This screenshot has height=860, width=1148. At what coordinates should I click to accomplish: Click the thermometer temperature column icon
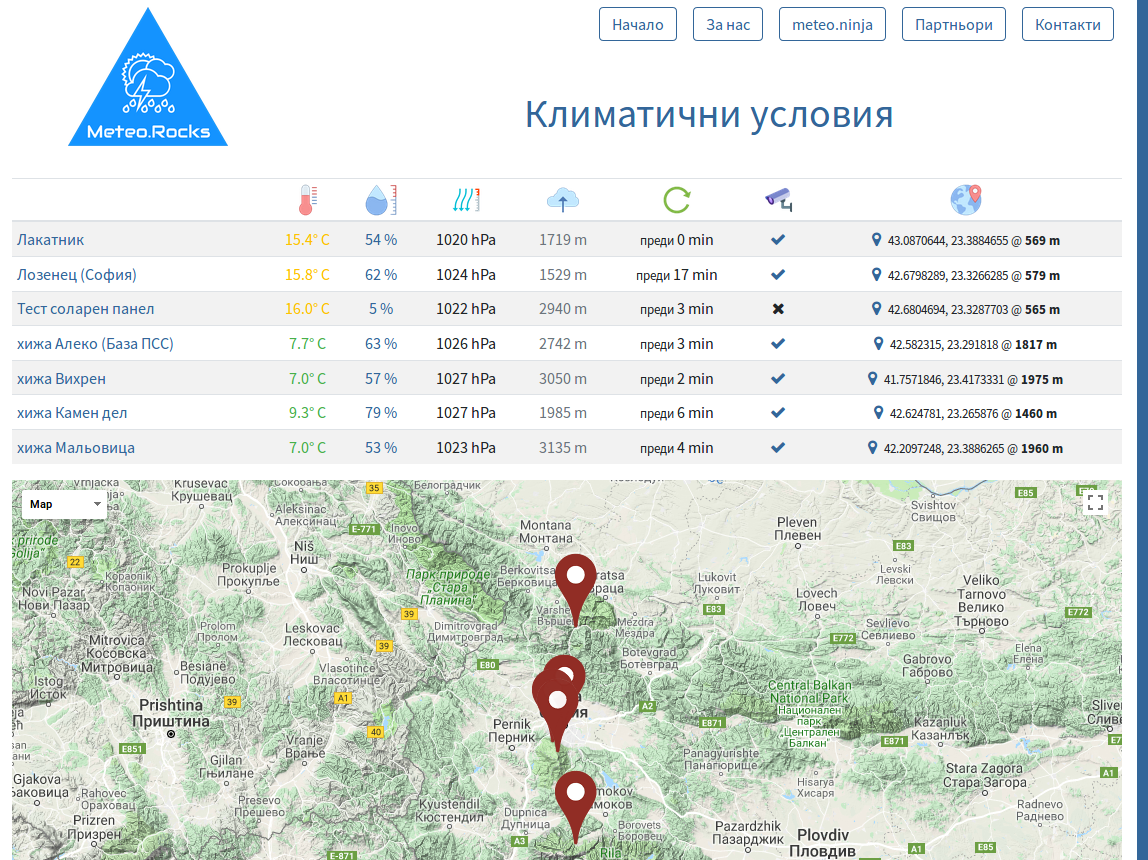307,200
